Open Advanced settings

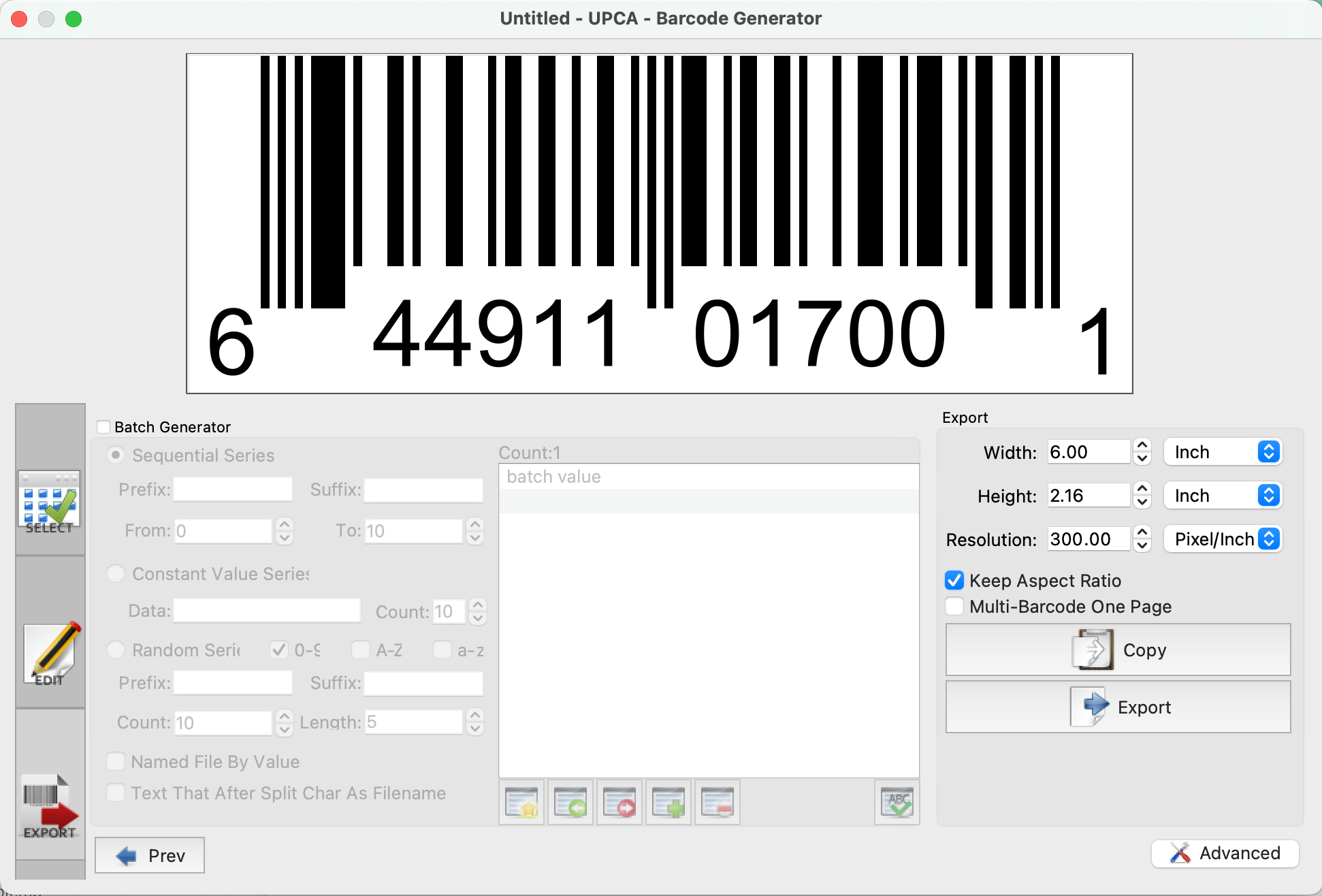pyautogui.click(x=1225, y=853)
